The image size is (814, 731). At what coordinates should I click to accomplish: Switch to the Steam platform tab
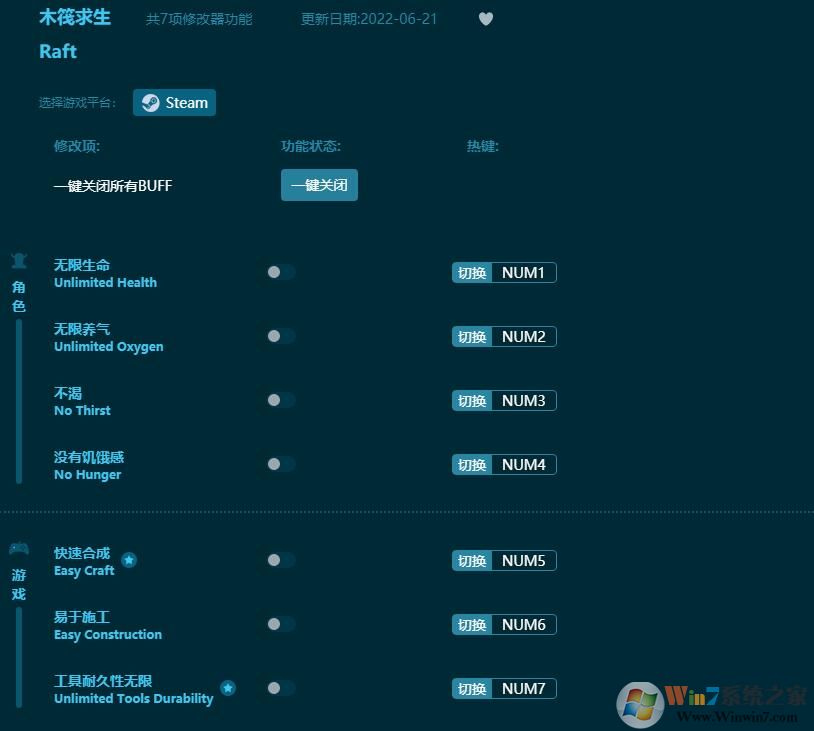(174, 102)
